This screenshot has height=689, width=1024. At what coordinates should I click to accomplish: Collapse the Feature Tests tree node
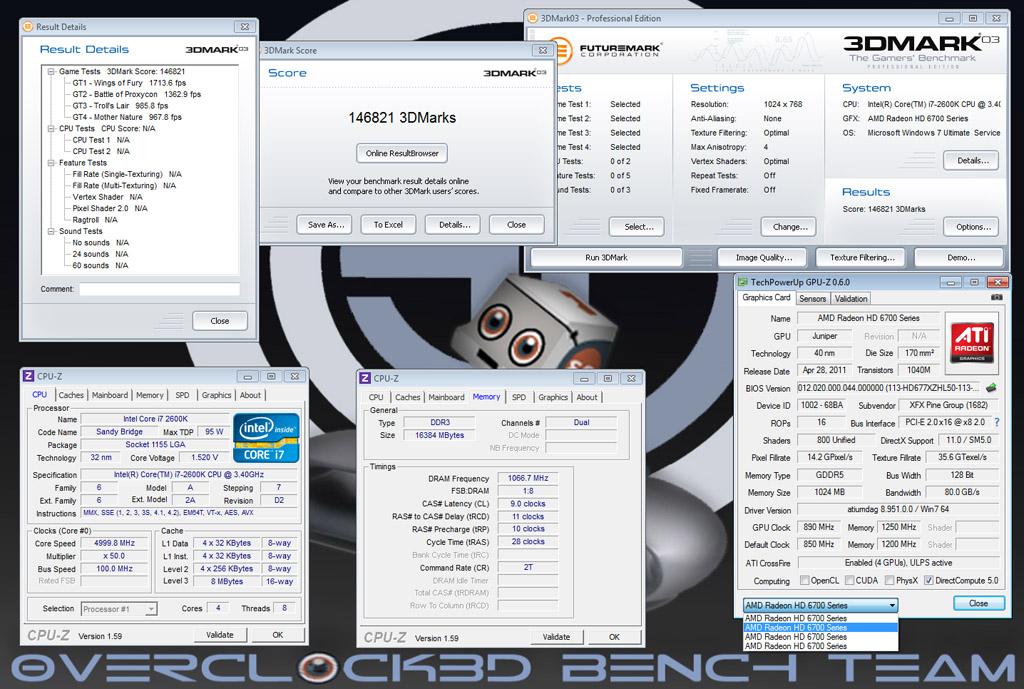click(51, 163)
